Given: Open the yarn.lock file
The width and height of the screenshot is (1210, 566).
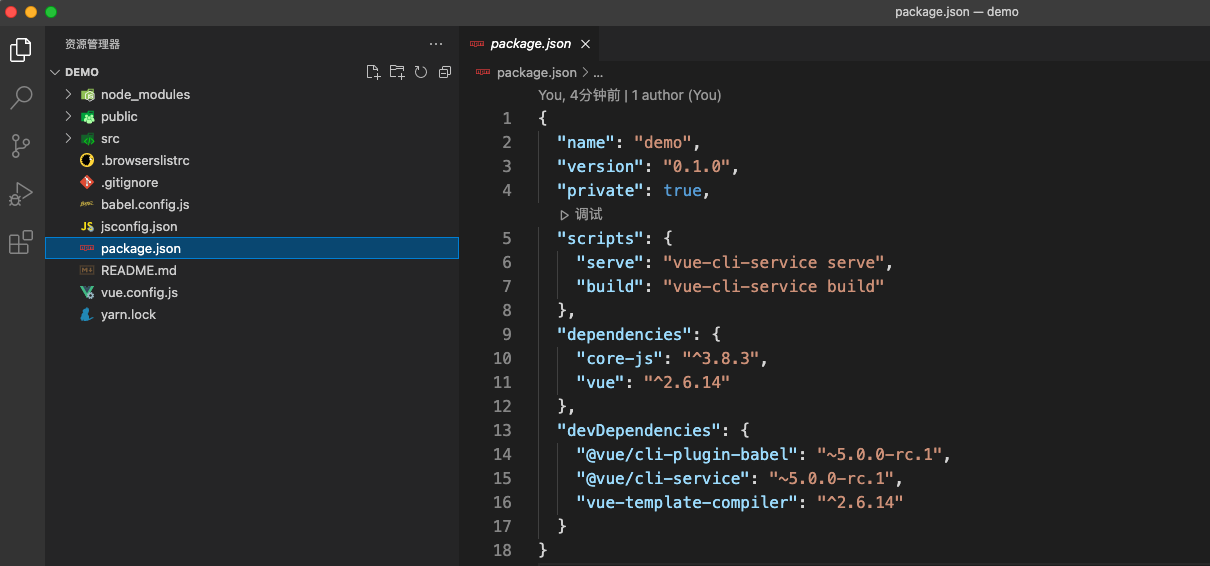Looking at the screenshot, I should 252,314.
